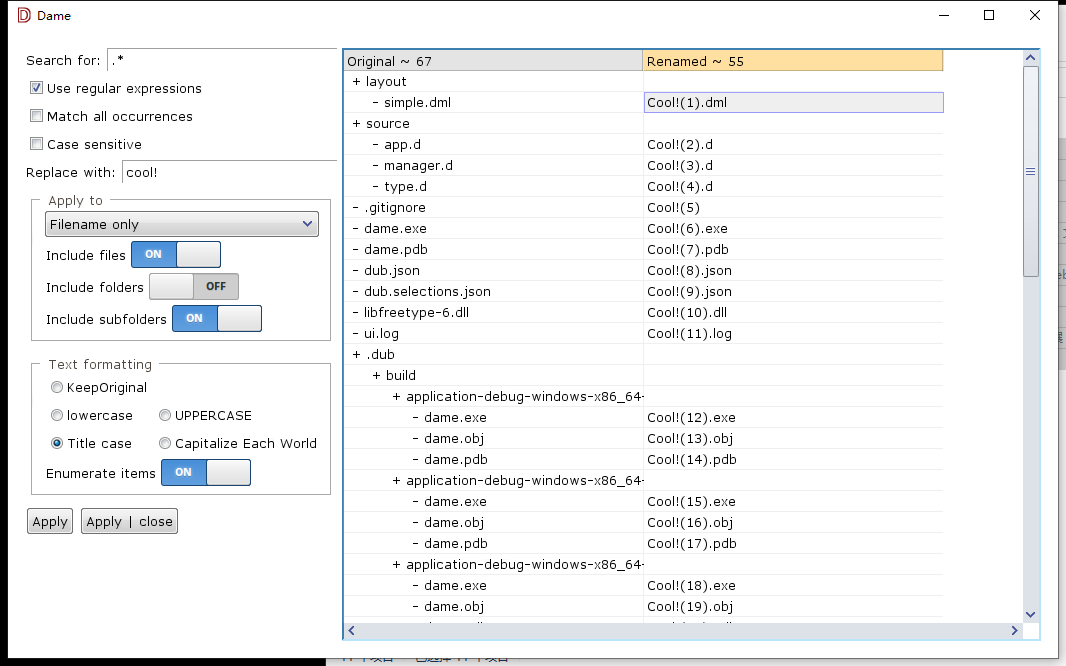Select the simple.dml file row
The width and height of the screenshot is (1066, 666).
click(x=493, y=103)
